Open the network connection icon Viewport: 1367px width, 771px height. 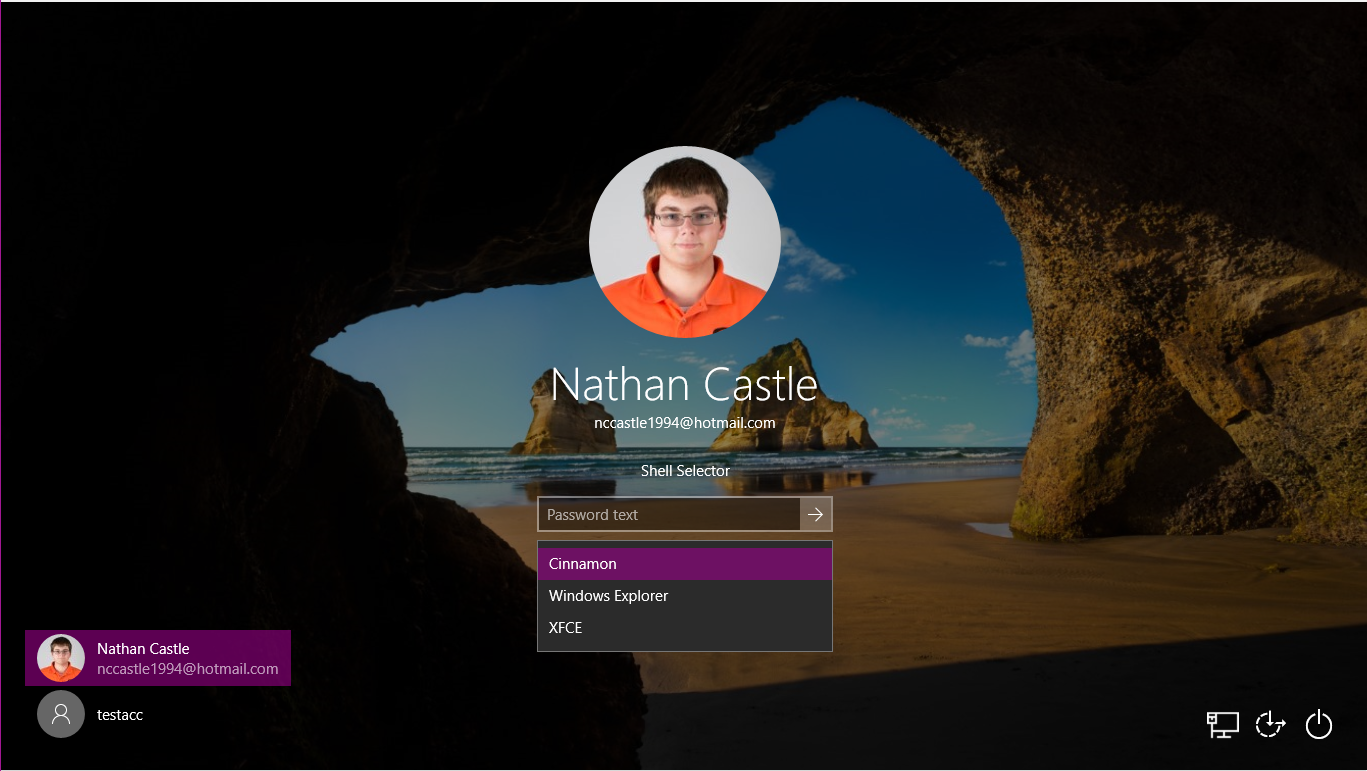coord(1222,724)
